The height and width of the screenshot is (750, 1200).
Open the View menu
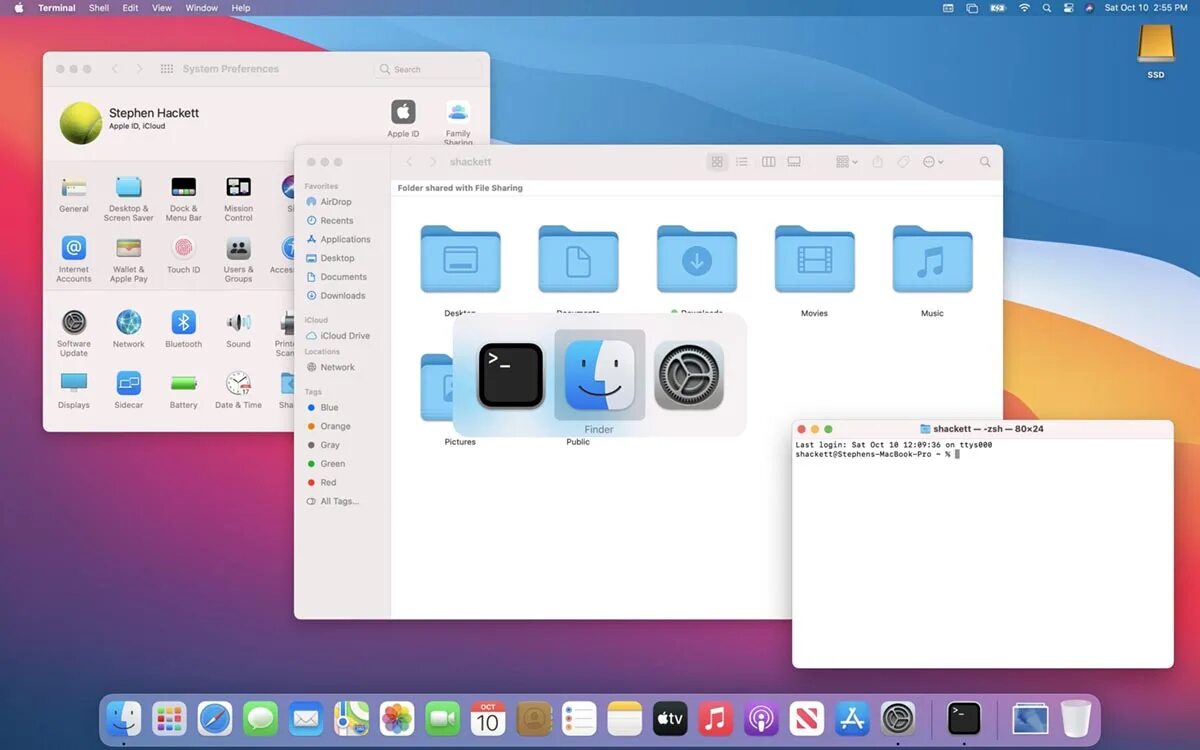[x=162, y=8]
